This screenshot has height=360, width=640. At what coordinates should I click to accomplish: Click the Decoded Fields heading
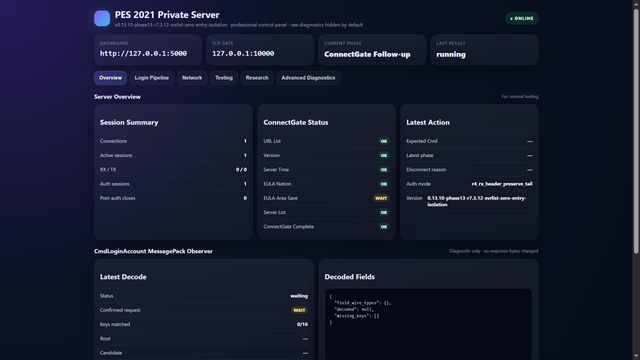coord(349,277)
